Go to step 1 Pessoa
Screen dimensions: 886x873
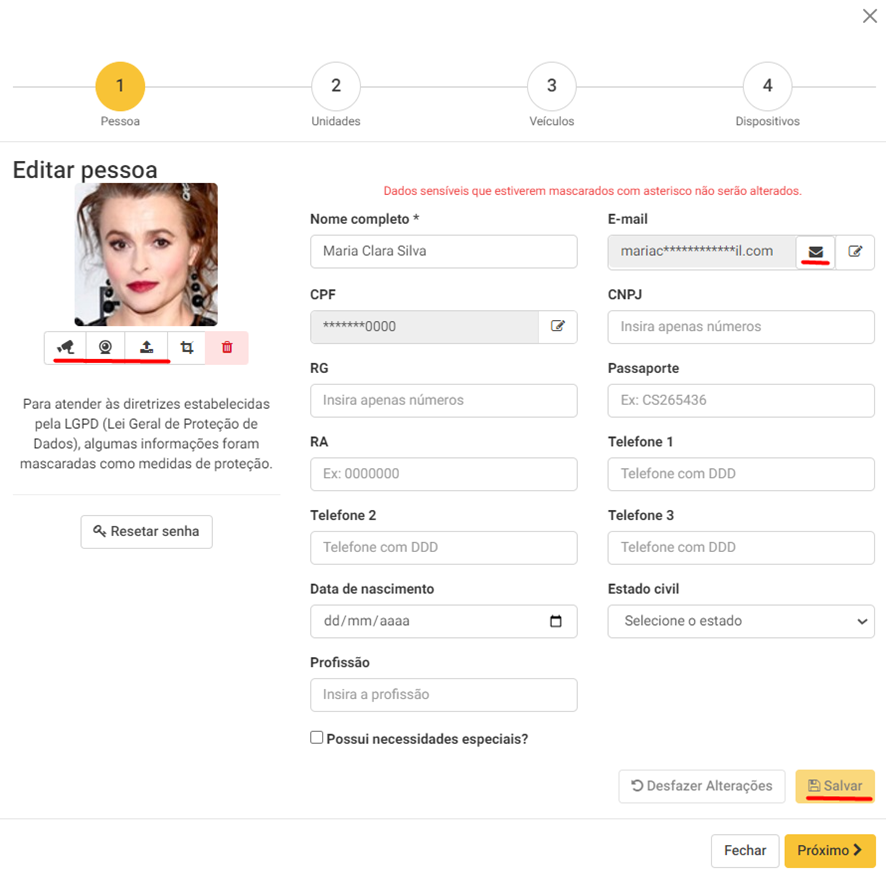tap(120, 86)
